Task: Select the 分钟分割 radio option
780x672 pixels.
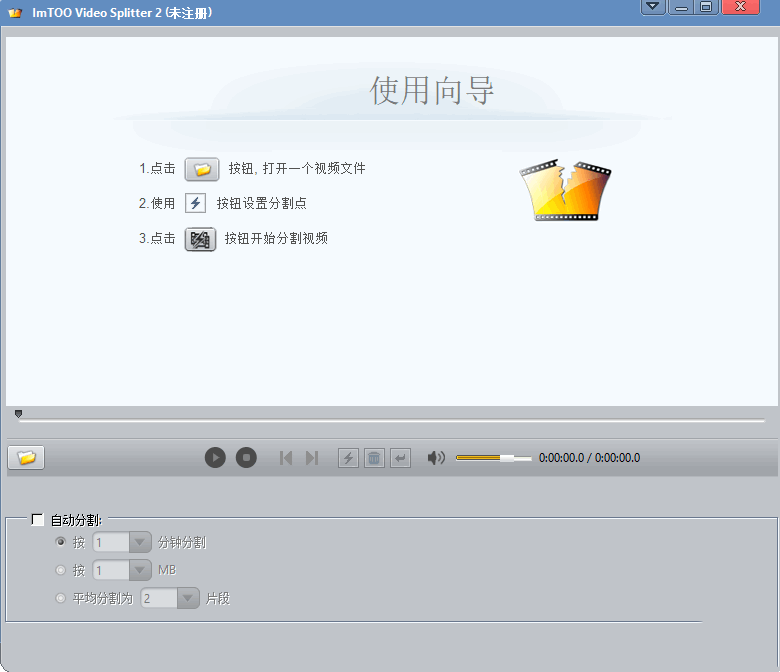Action: (x=61, y=542)
